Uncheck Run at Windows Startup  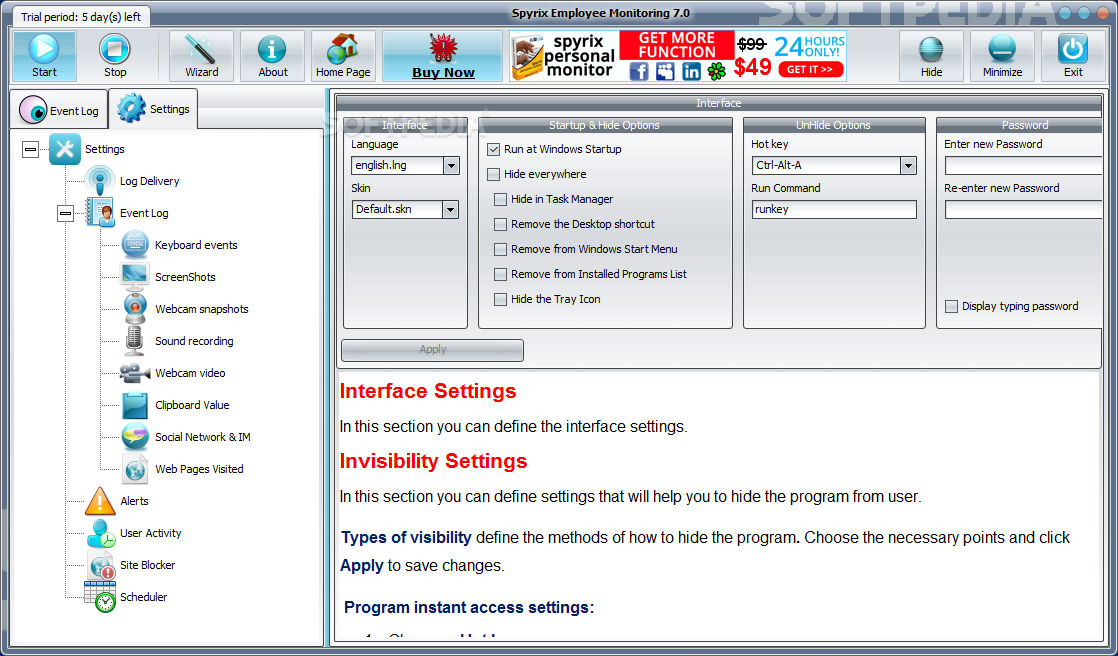[x=493, y=149]
